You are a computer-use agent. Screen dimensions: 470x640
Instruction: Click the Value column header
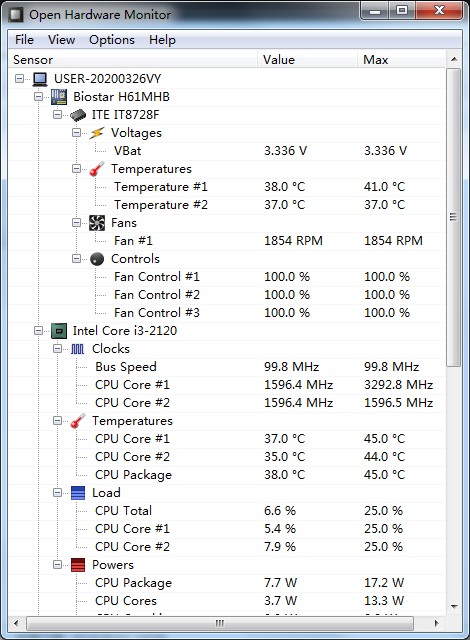(308, 60)
